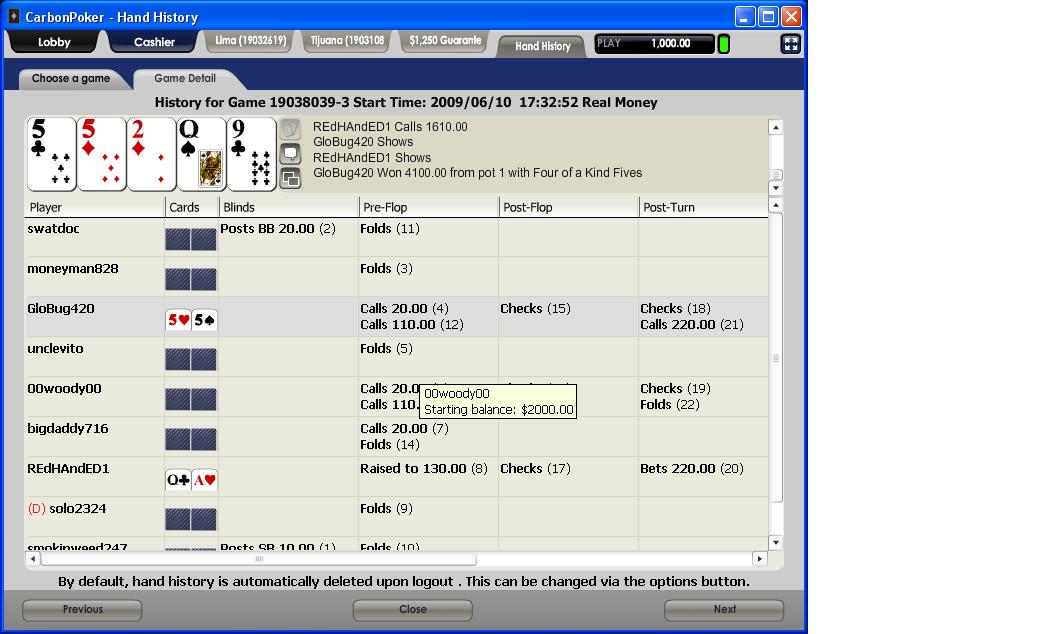This screenshot has height=634, width=1048.
Task: Select the two of diamonds community card
Action: click(x=152, y=154)
